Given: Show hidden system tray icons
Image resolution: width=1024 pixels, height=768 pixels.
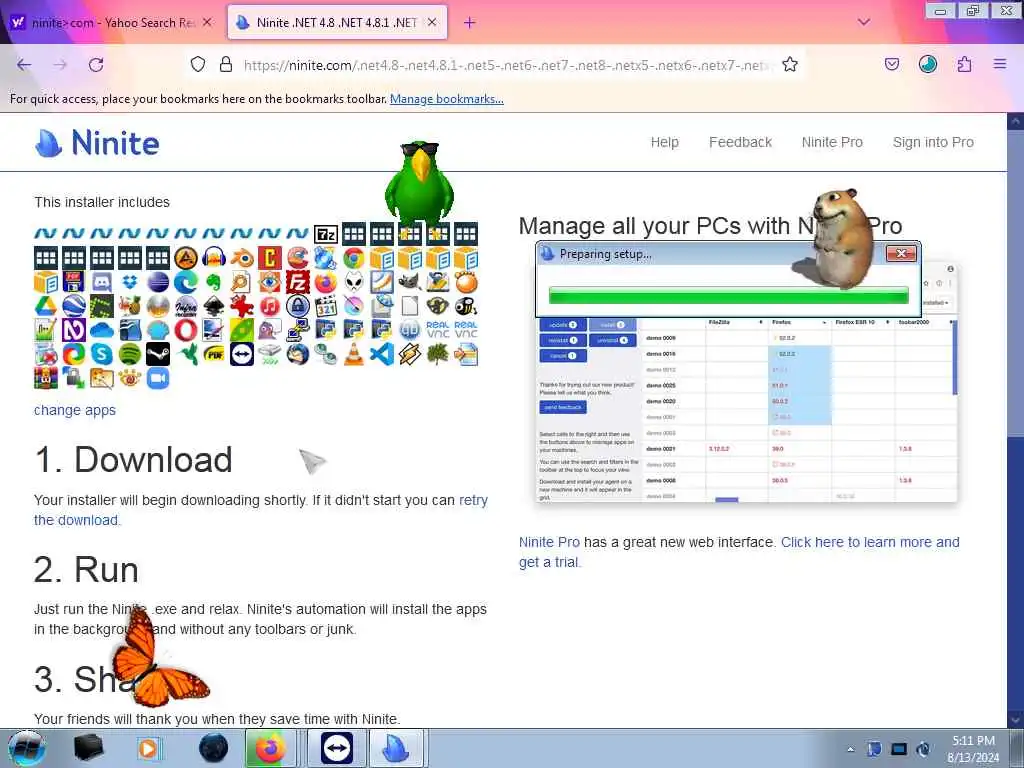Looking at the screenshot, I should 850,749.
